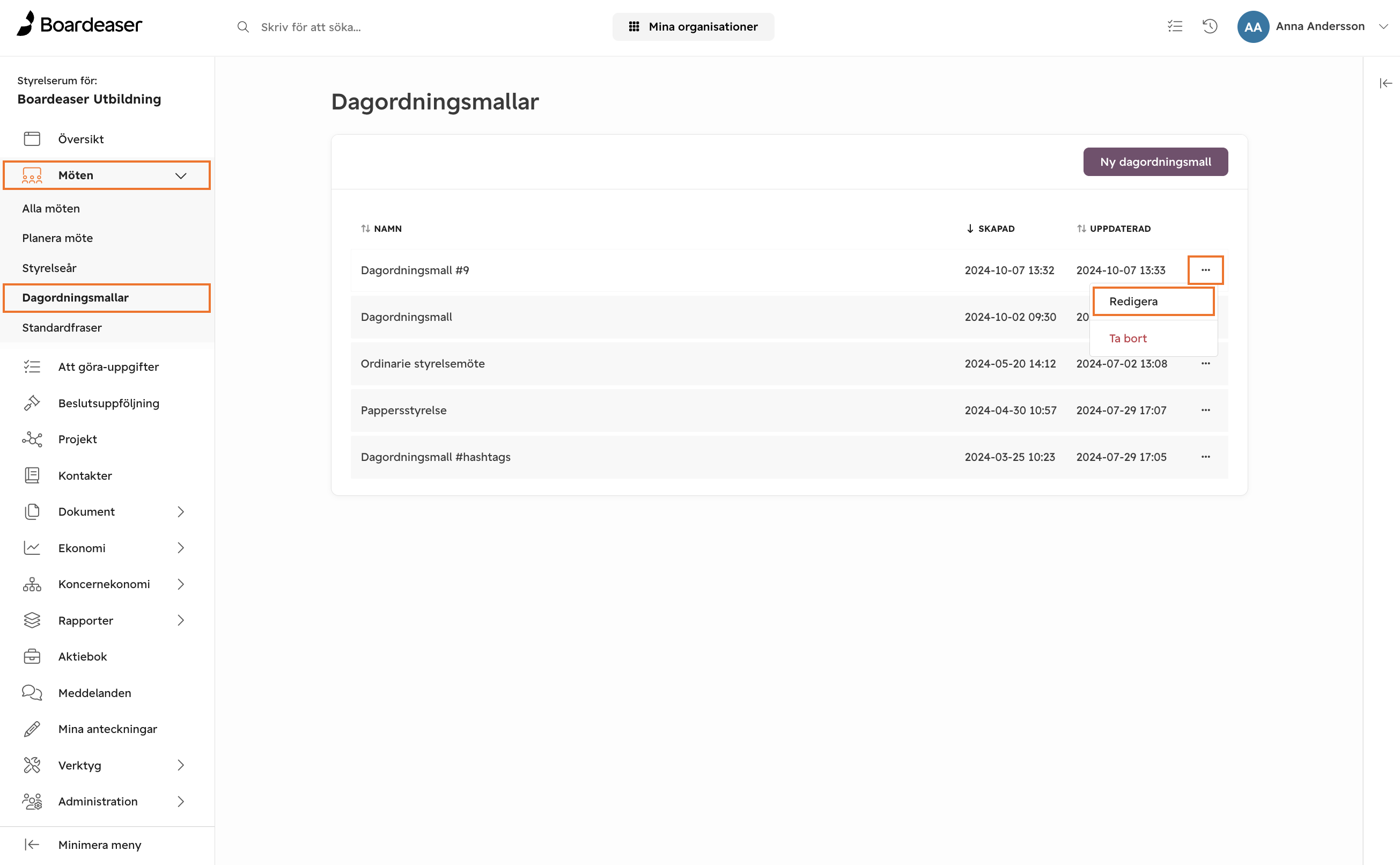Click the search magnifier icon
This screenshot has height=865, width=1400.
[243, 27]
